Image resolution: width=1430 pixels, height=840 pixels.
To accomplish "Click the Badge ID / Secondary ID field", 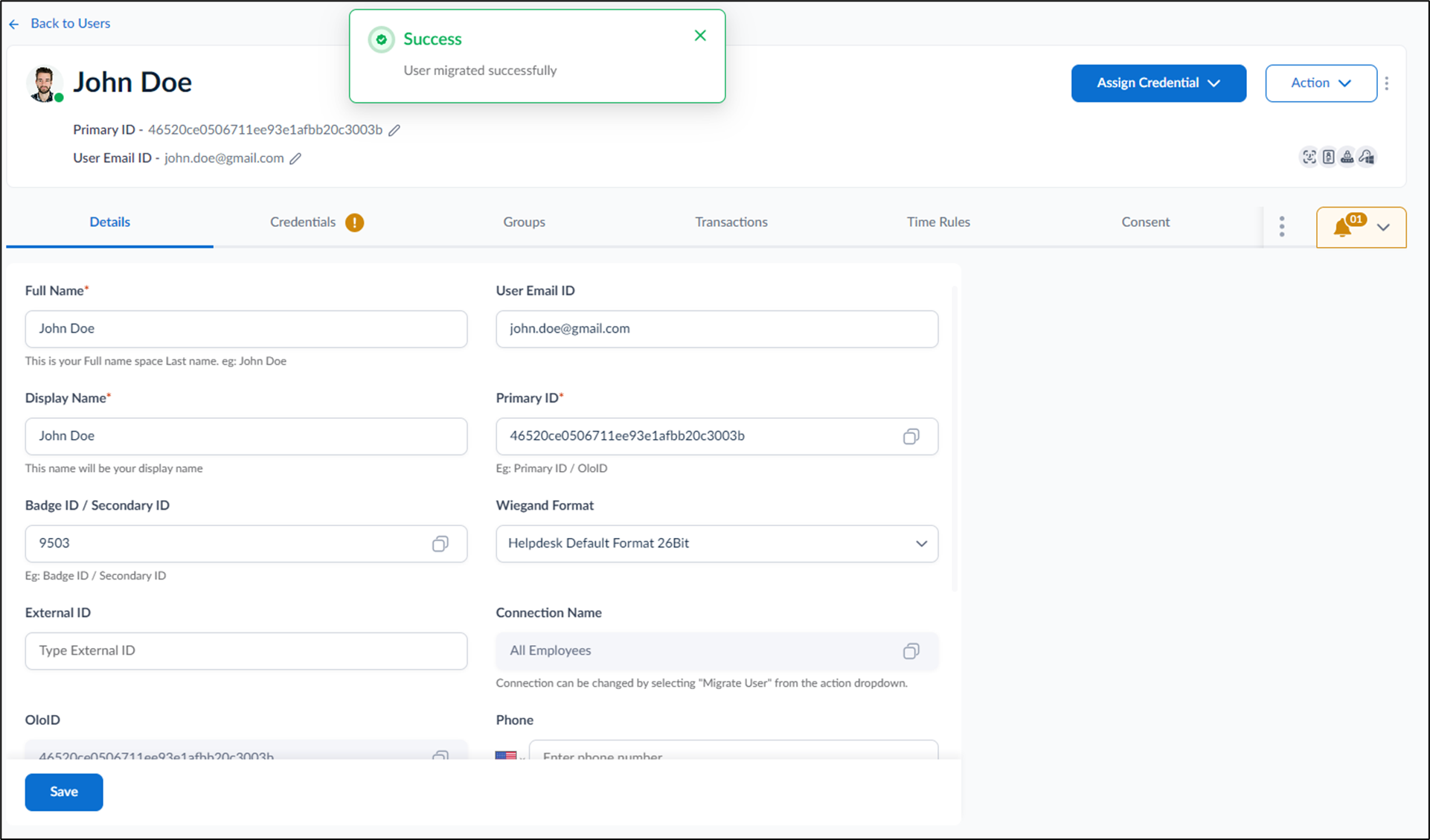I will [246, 544].
